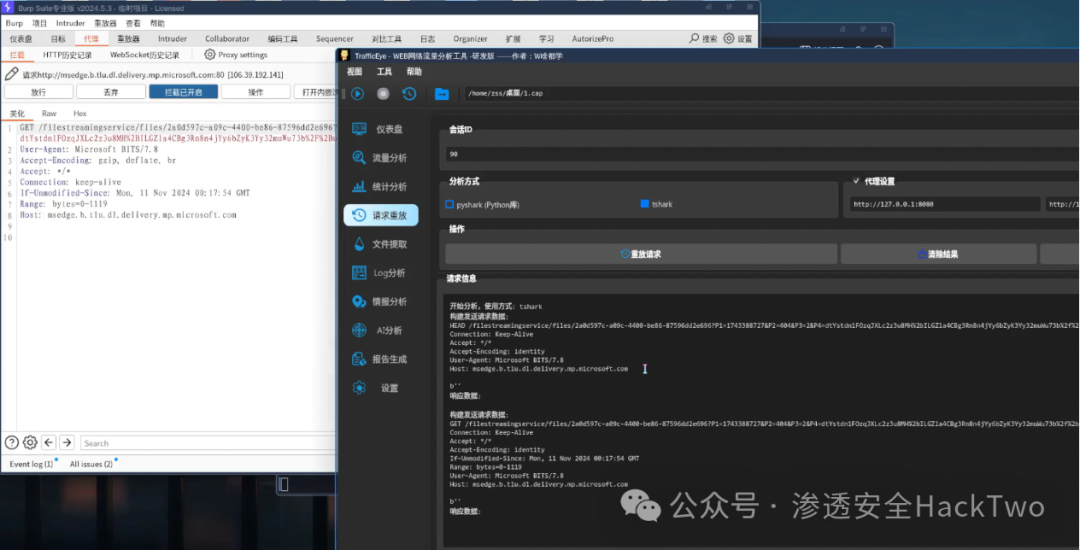Image resolution: width=1080 pixels, height=550 pixels.
Task: Click the 会话ID input field
Action: [762, 154]
